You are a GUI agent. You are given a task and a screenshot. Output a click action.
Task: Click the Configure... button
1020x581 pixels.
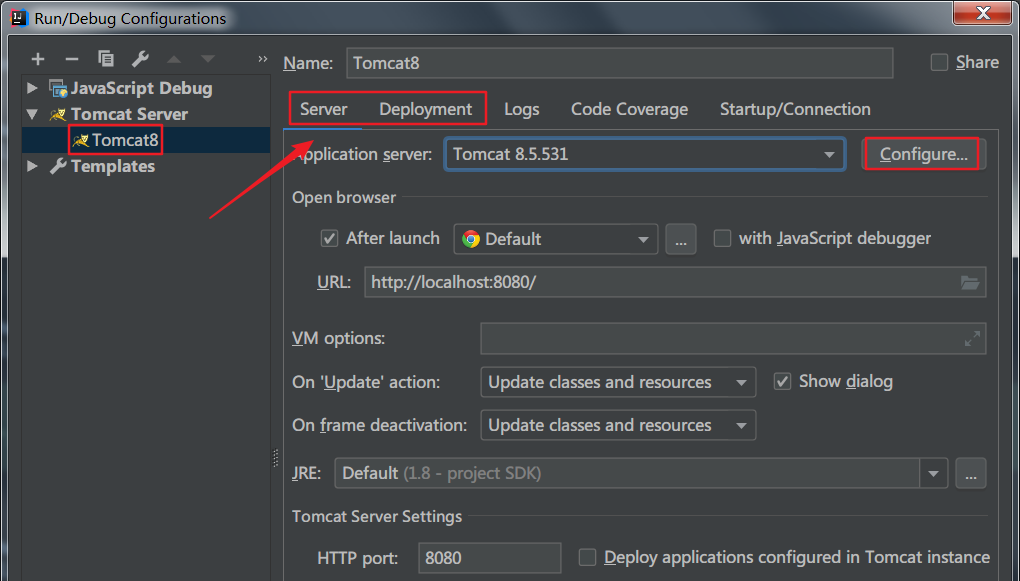(924, 154)
